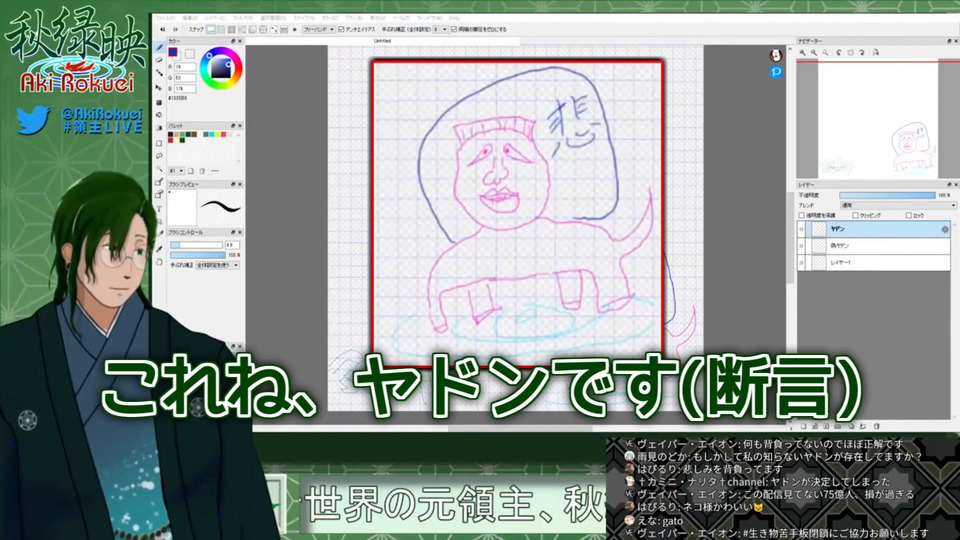960x540 pixels.
Task: Click the blue P icon beside canvas
Action: 776,72
